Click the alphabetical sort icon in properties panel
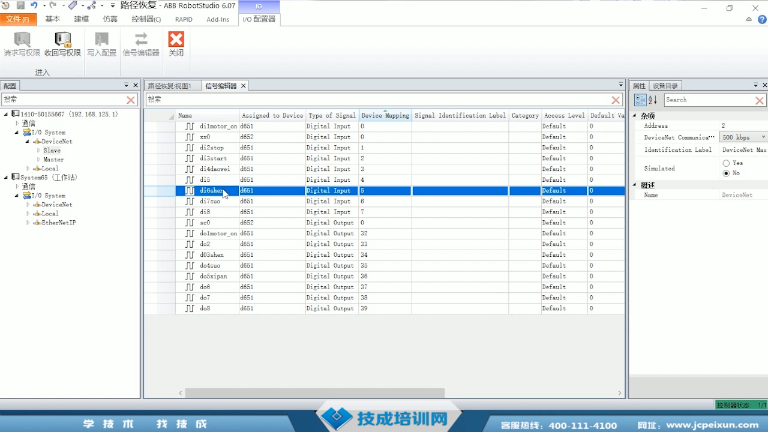This screenshot has height=432, width=768. click(652, 100)
